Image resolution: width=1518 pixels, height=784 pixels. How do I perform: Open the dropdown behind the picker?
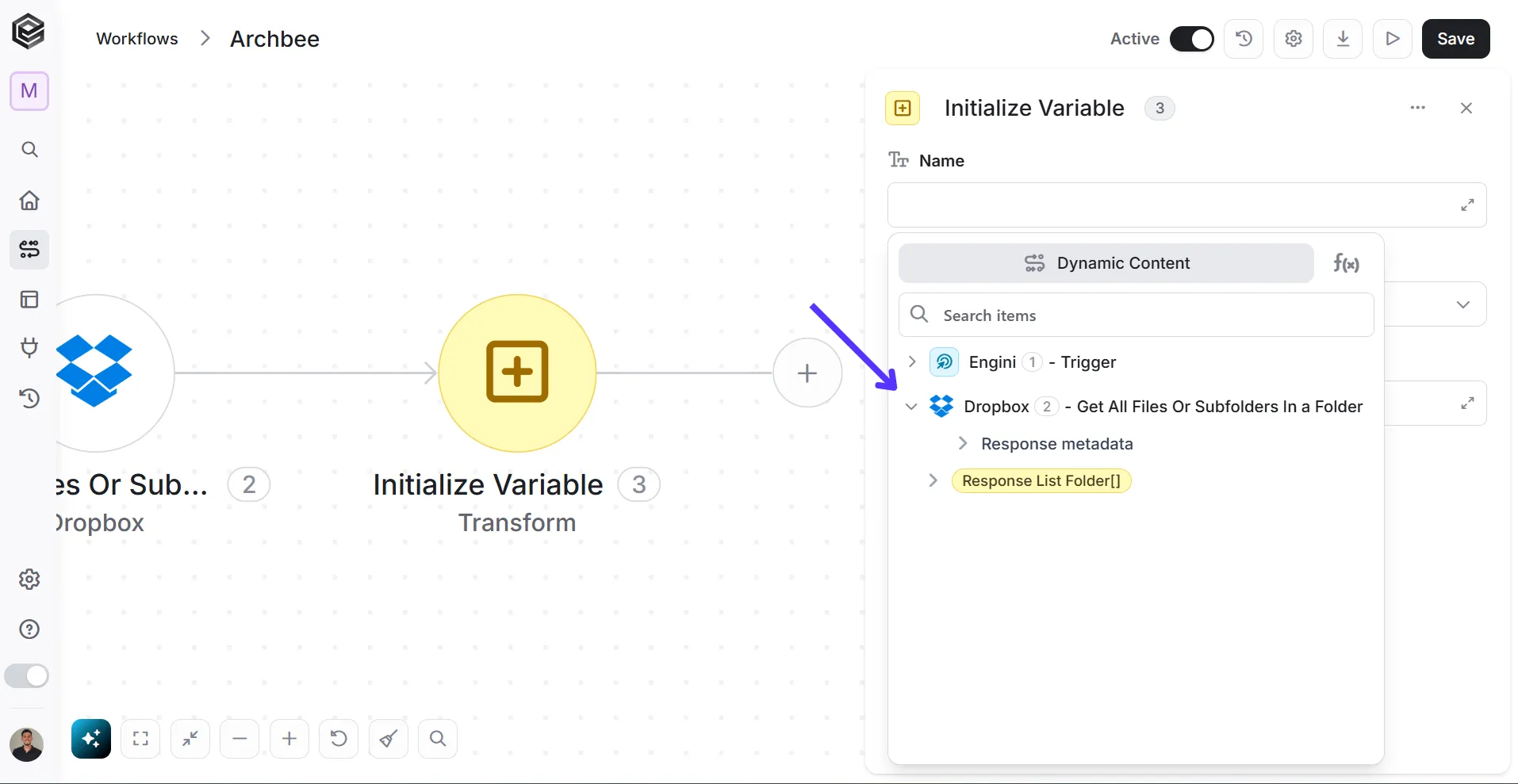click(1462, 304)
